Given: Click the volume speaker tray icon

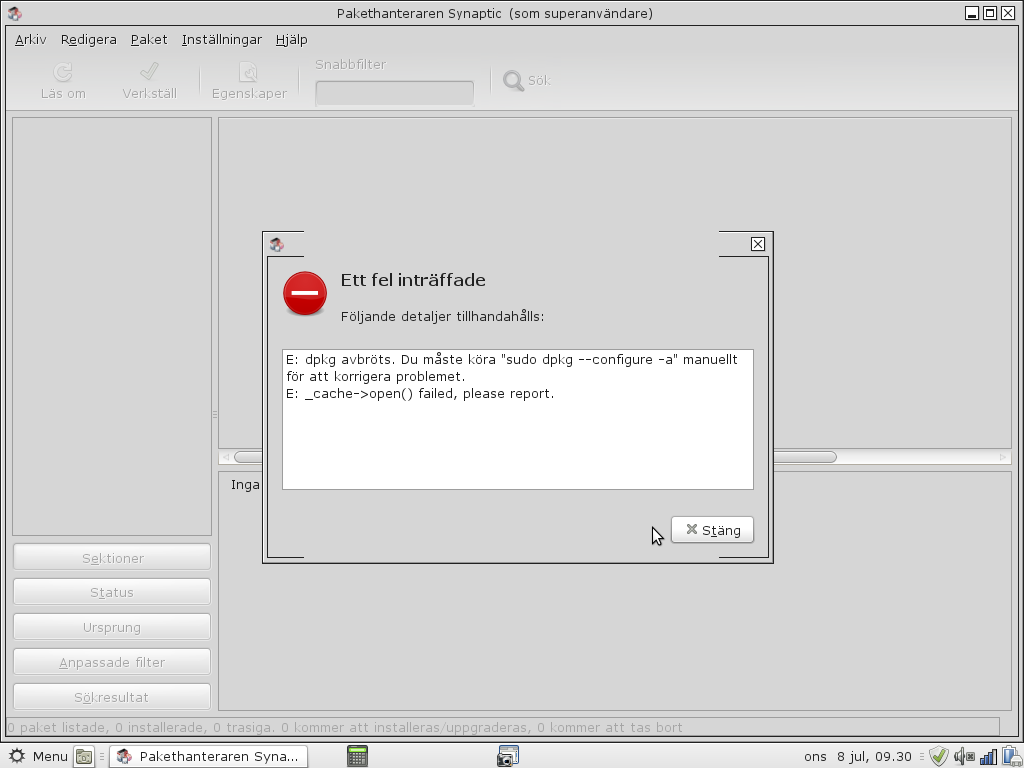Looking at the screenshot, I should click(x=965, y=756).
